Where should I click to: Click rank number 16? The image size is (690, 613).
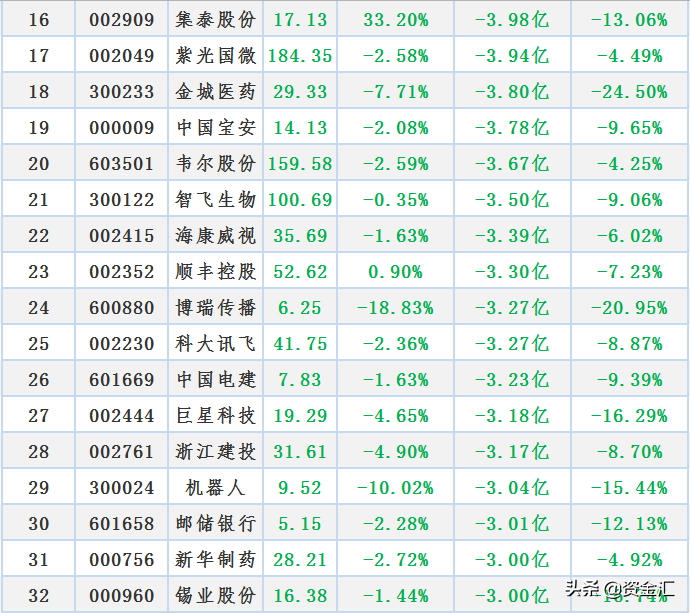point(39,20)
